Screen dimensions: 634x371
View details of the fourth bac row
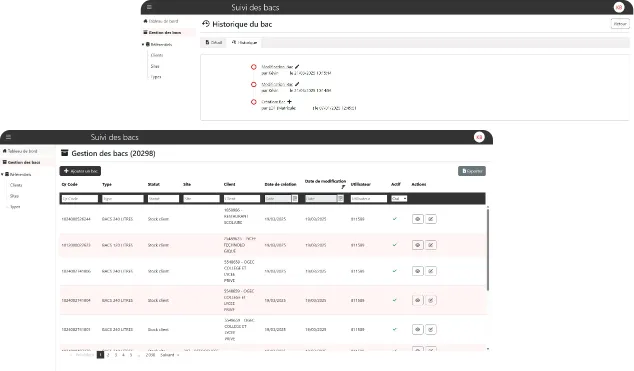[x=418, y=300]
